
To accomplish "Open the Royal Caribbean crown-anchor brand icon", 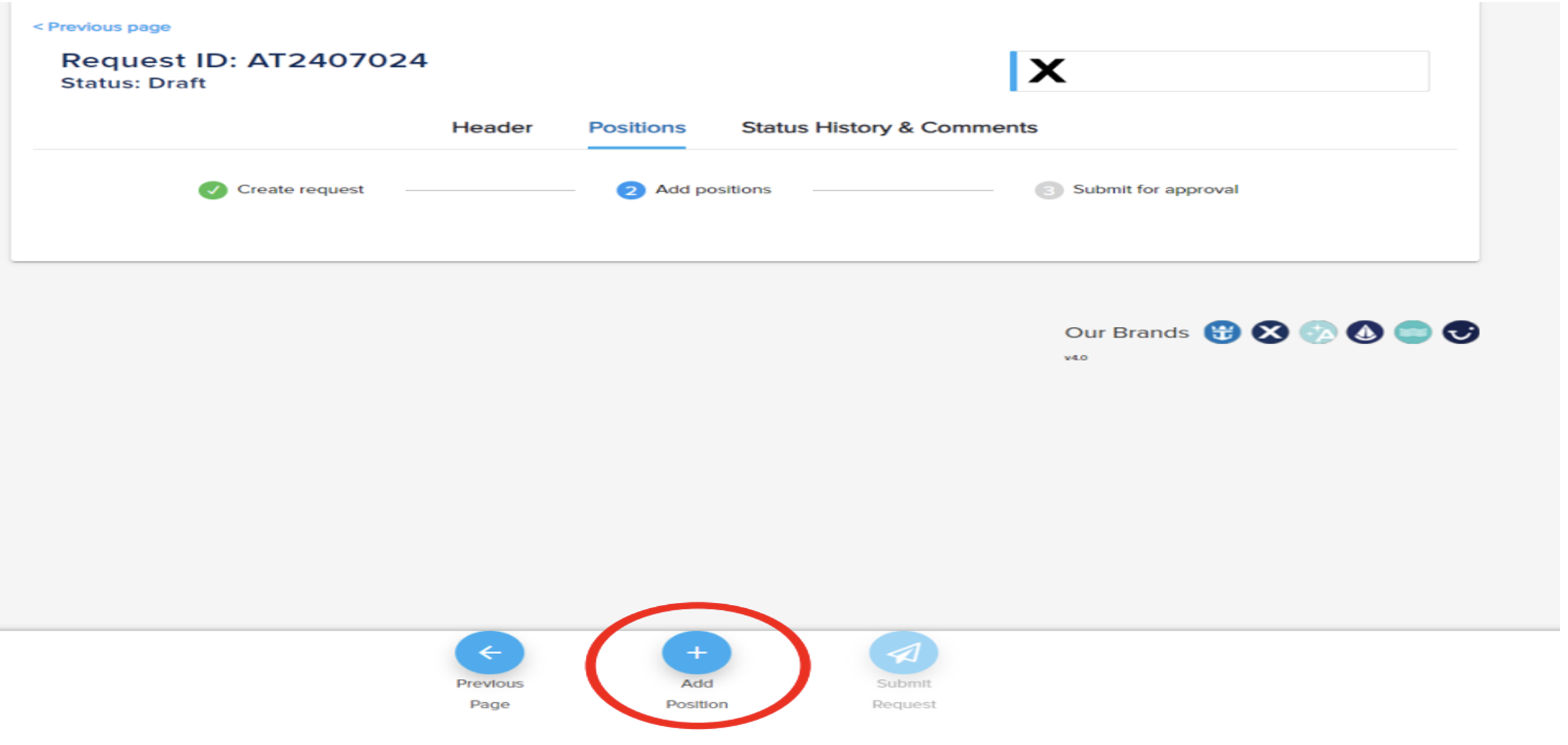I will pos(1222,332).
